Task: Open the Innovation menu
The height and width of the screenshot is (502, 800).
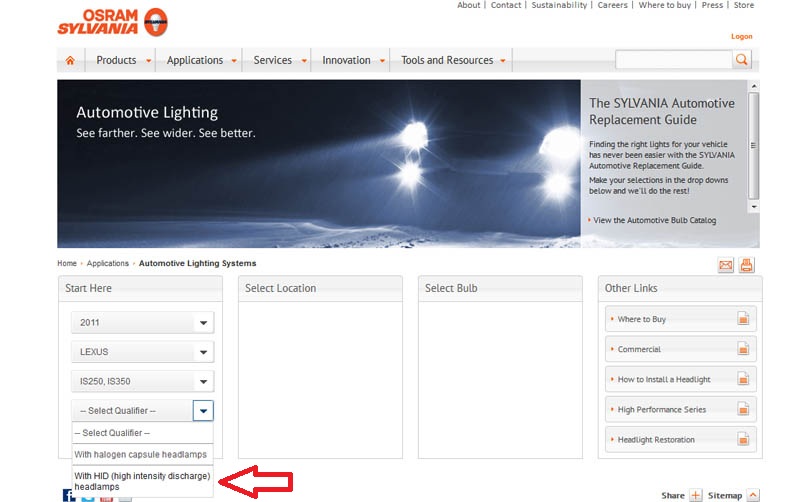Action: [x=350, y=60]
